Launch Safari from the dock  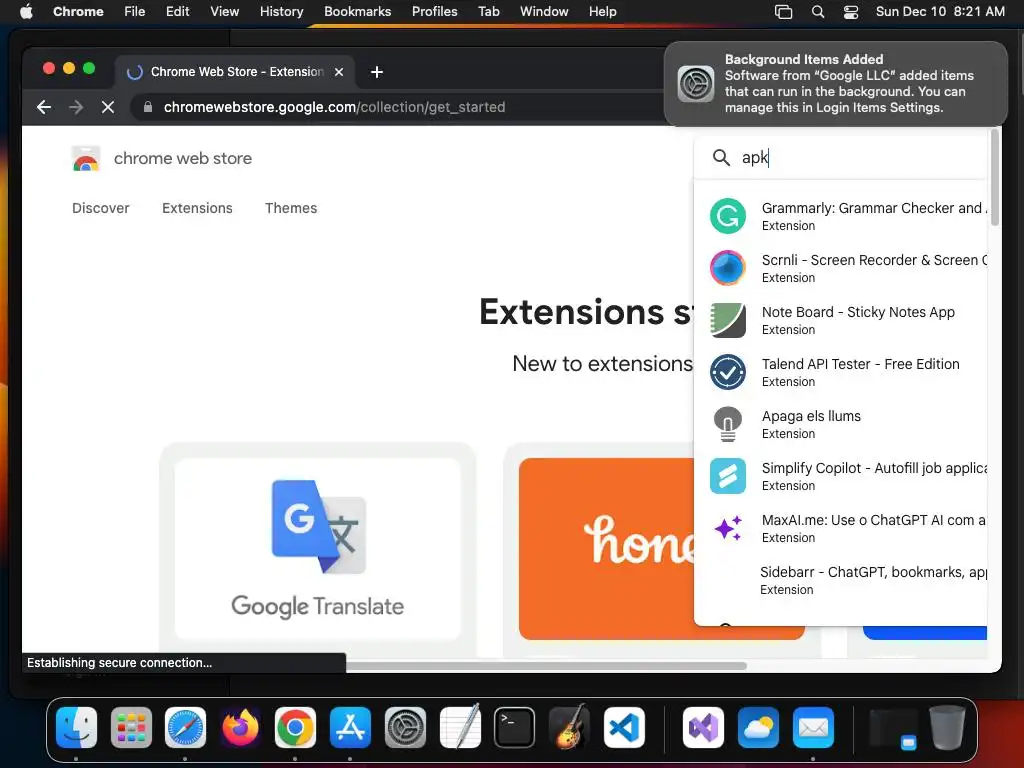pos(185,727)
